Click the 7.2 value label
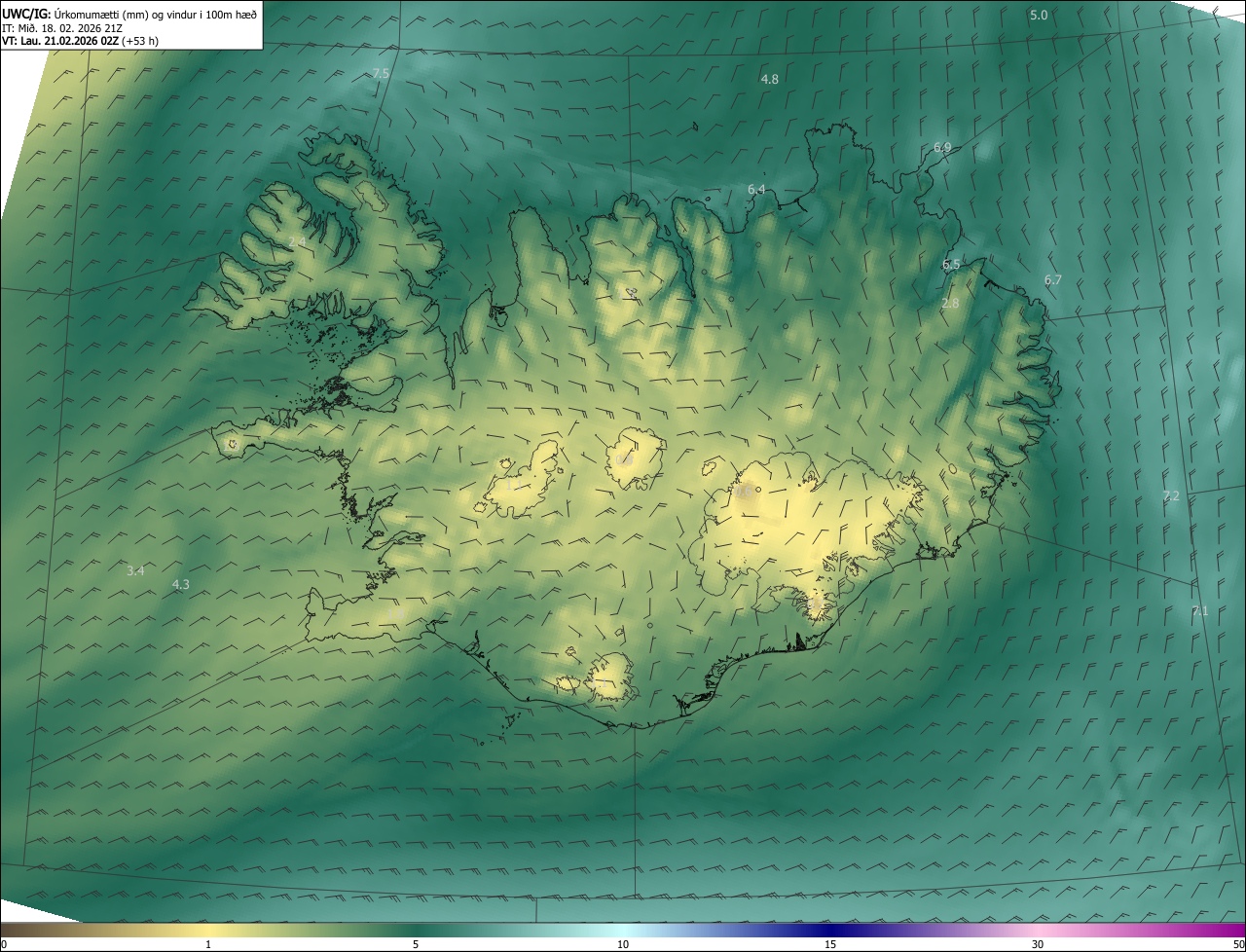This screenshot has height=952, width=1246. click(1170, 495)
